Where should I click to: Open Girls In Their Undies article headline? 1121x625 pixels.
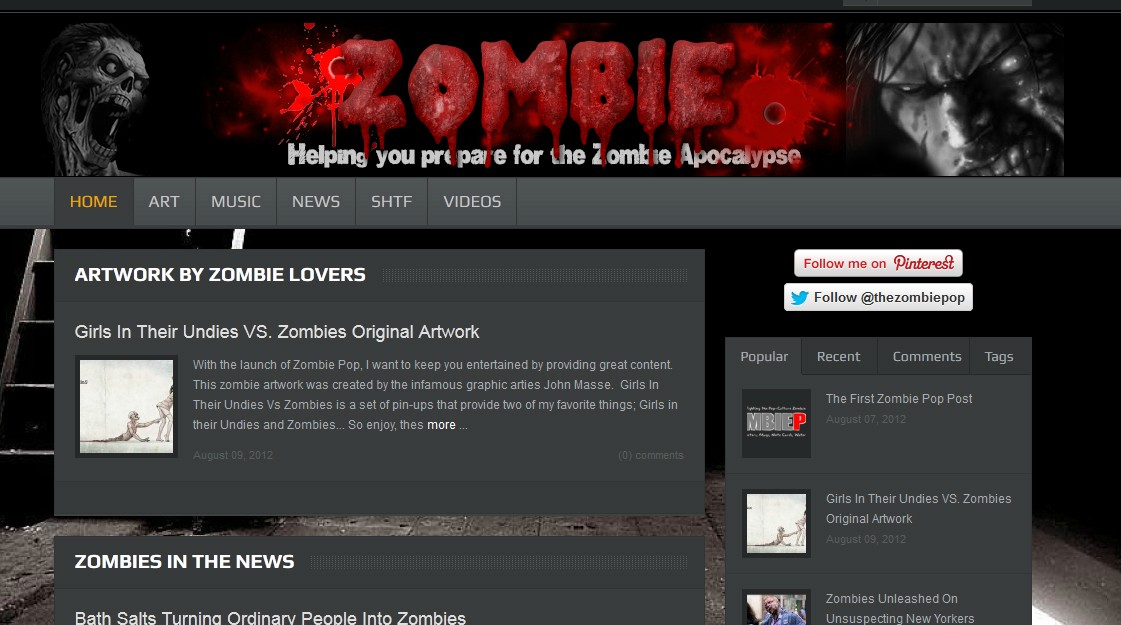277,332
